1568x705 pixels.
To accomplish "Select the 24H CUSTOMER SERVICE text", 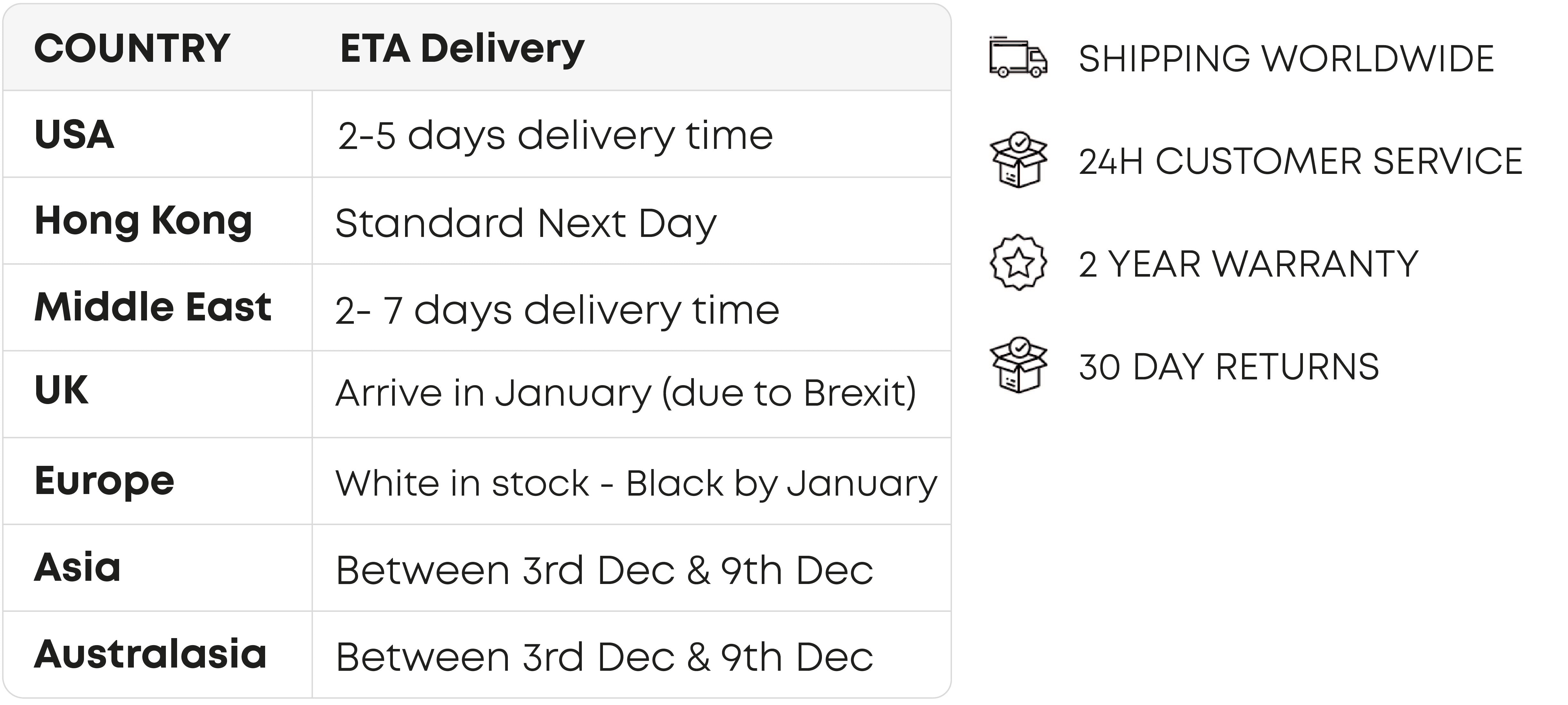I will click(1300, 162).
